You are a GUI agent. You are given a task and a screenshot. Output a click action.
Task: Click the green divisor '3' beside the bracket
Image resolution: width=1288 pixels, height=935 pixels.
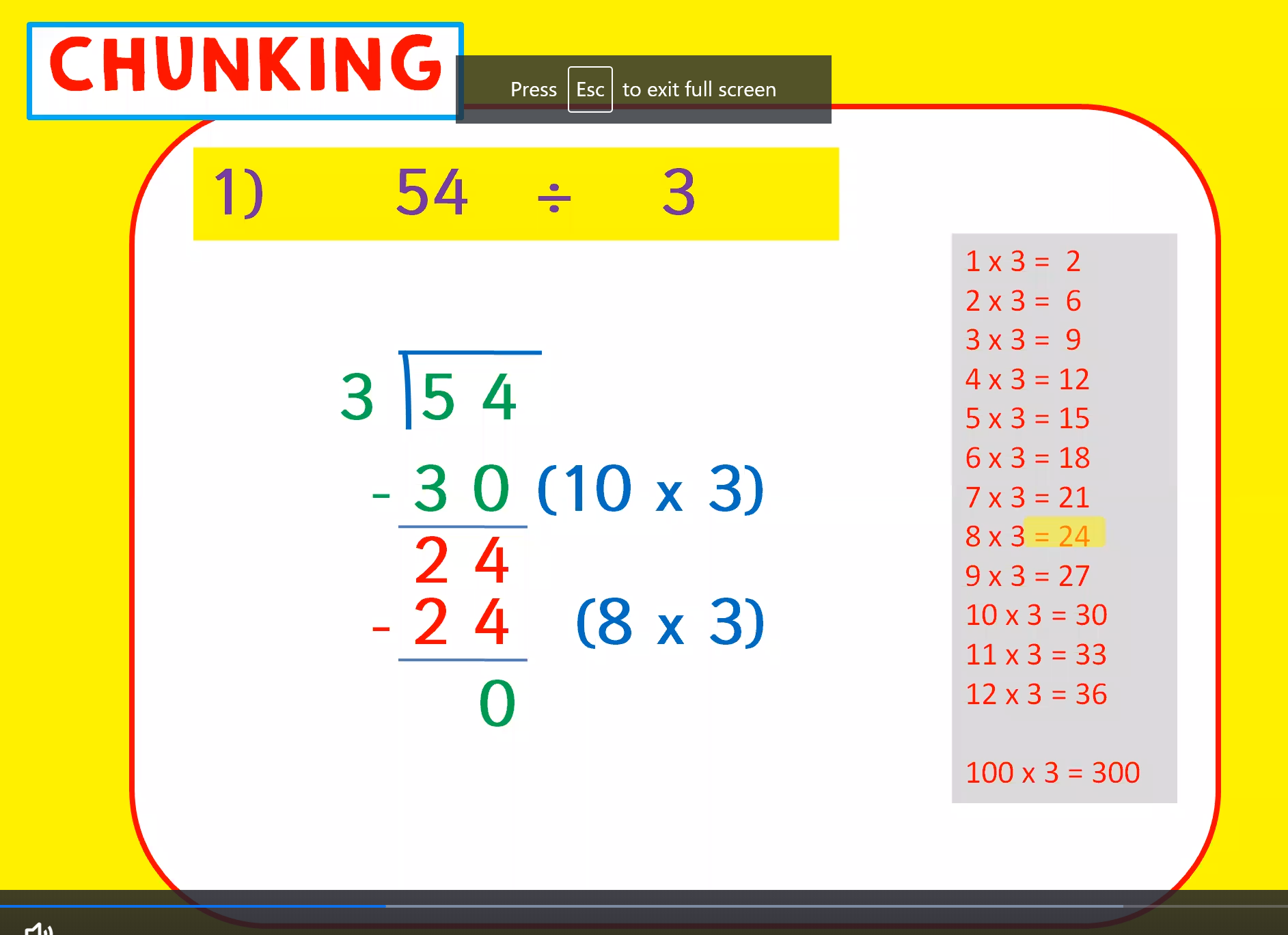(357, 397)
